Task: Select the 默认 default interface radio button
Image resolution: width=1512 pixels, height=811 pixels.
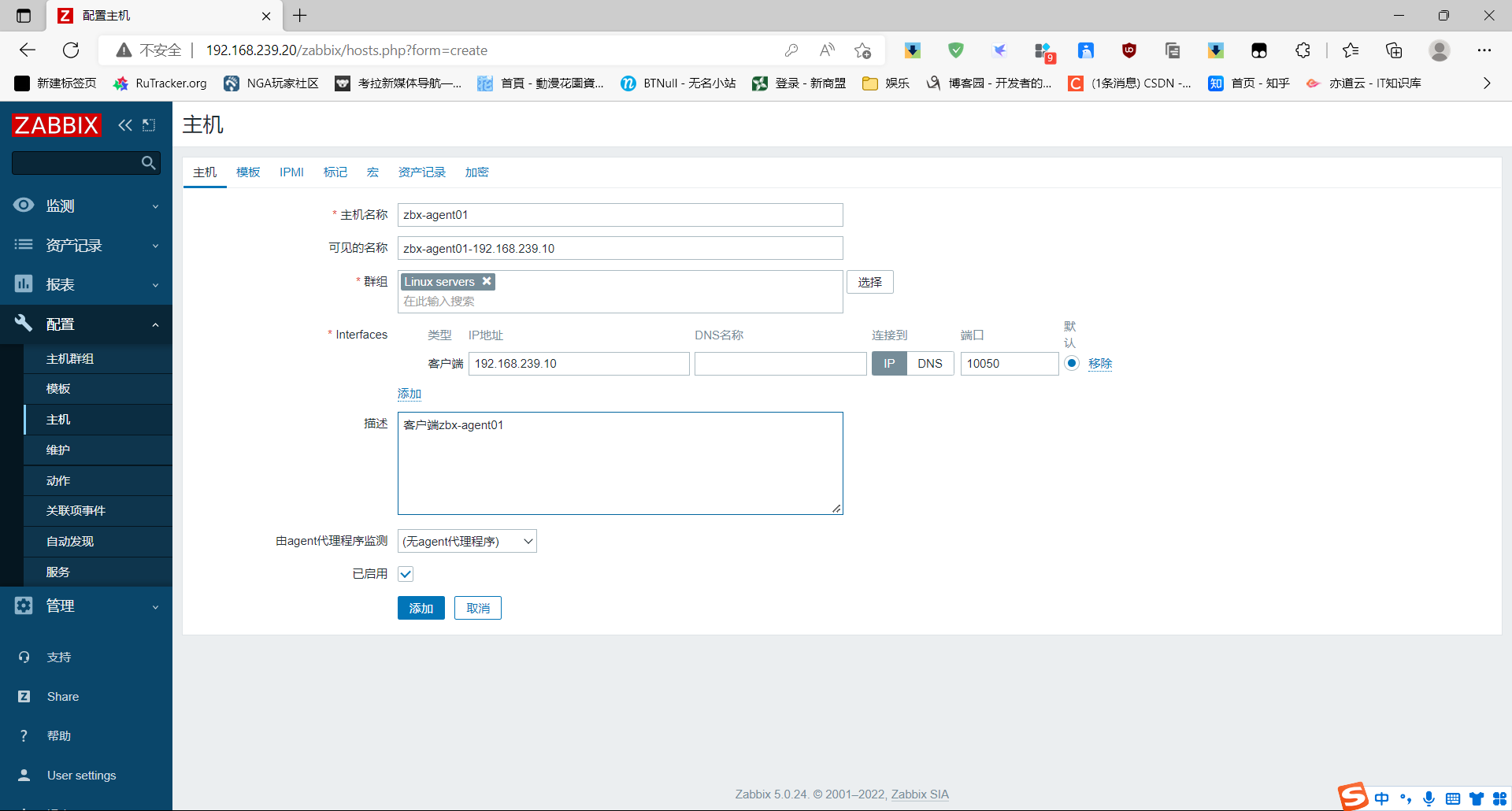Action: 1072,363
